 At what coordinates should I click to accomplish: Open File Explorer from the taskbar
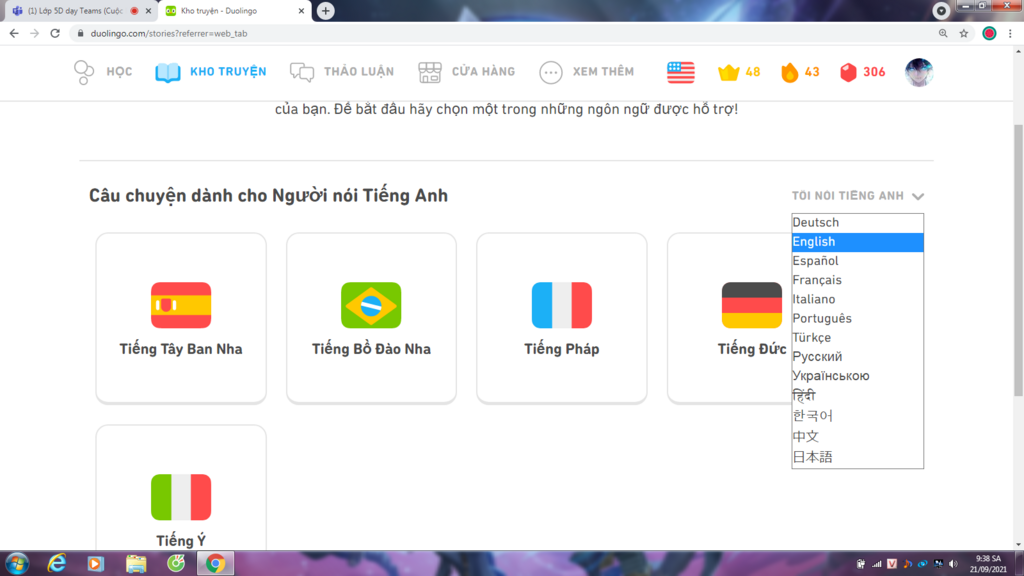136,563
